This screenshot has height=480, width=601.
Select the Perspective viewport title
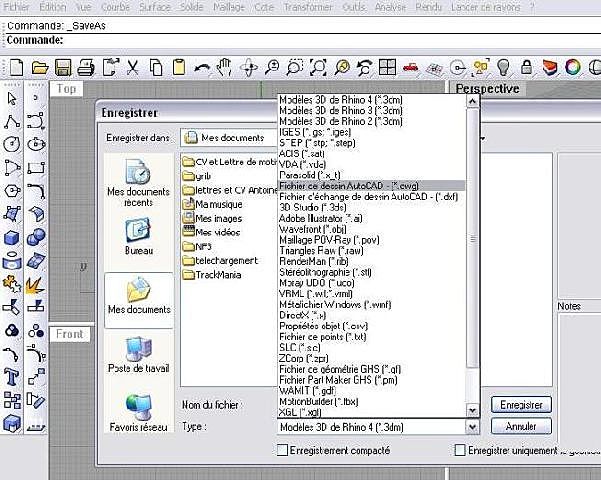coord(487,89)
